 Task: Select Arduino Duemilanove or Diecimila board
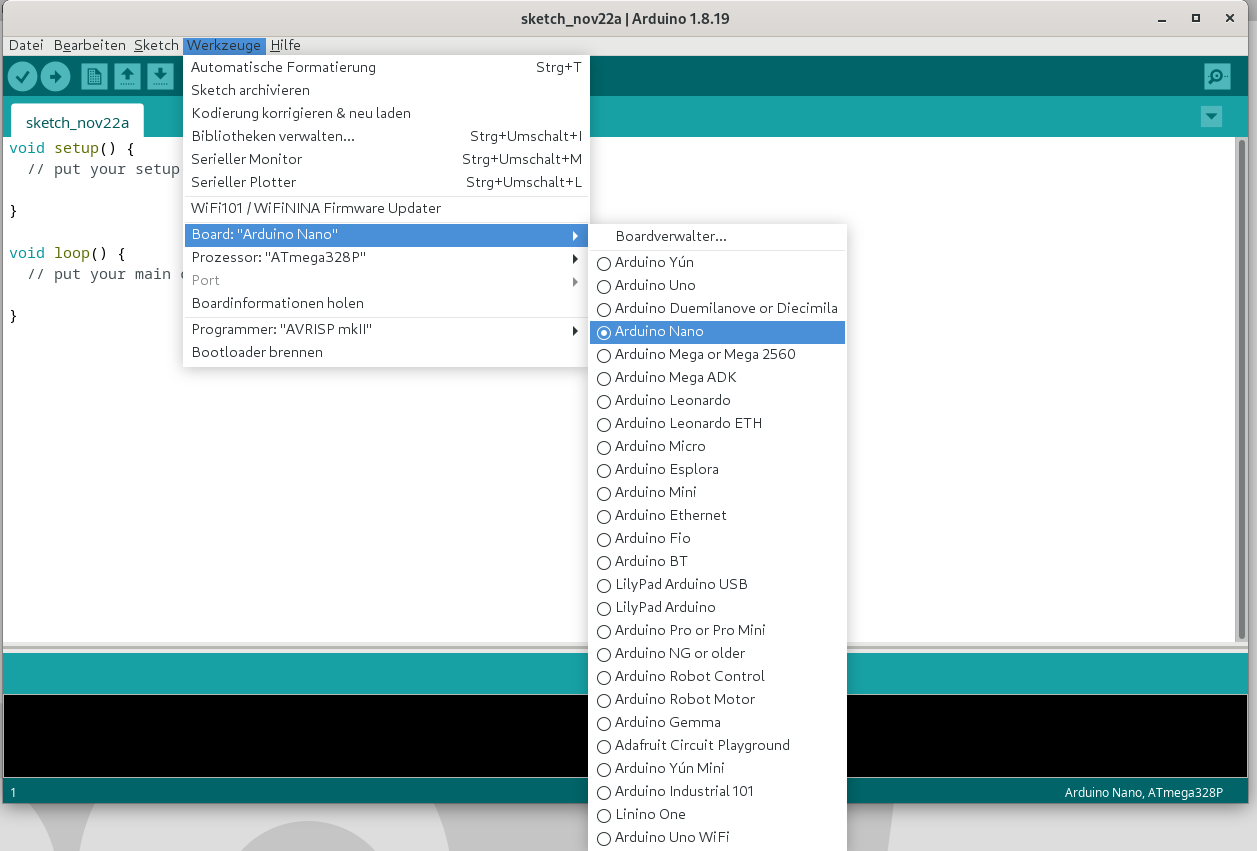tap(718, 308)
